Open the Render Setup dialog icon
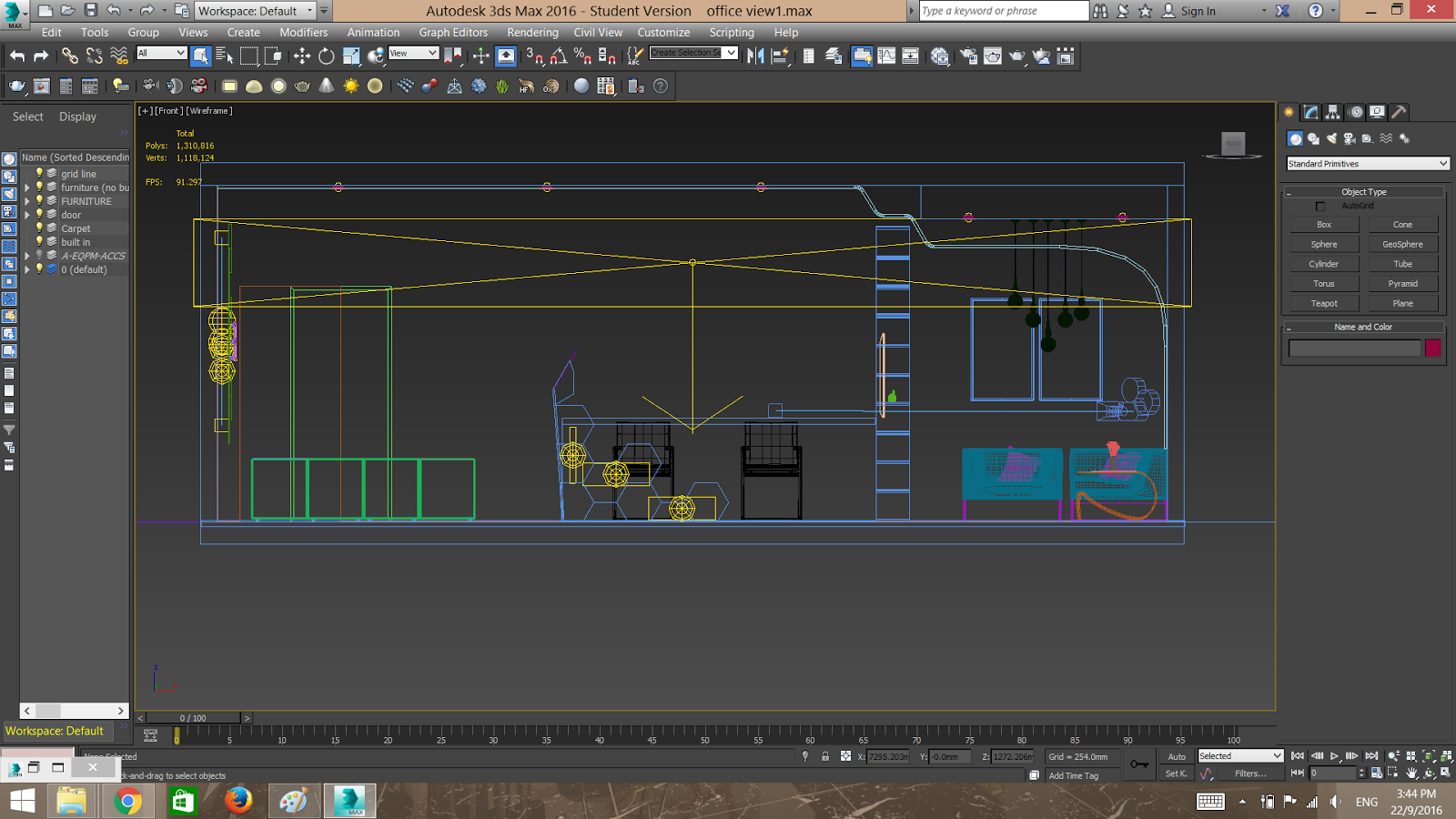The width and height of the screenshot is (1456, 819). (969, 56)
